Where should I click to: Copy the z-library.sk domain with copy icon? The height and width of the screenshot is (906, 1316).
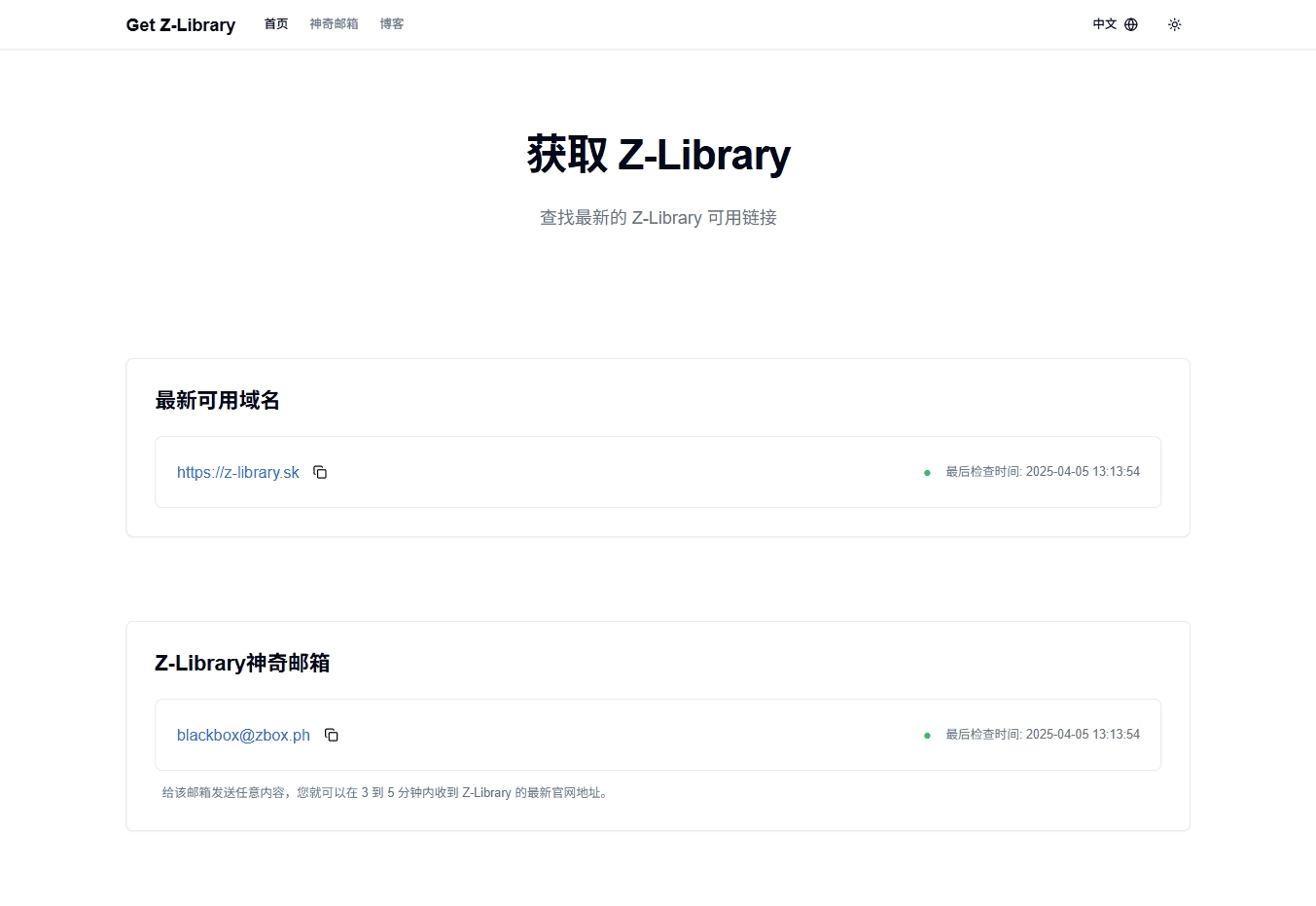320,472
